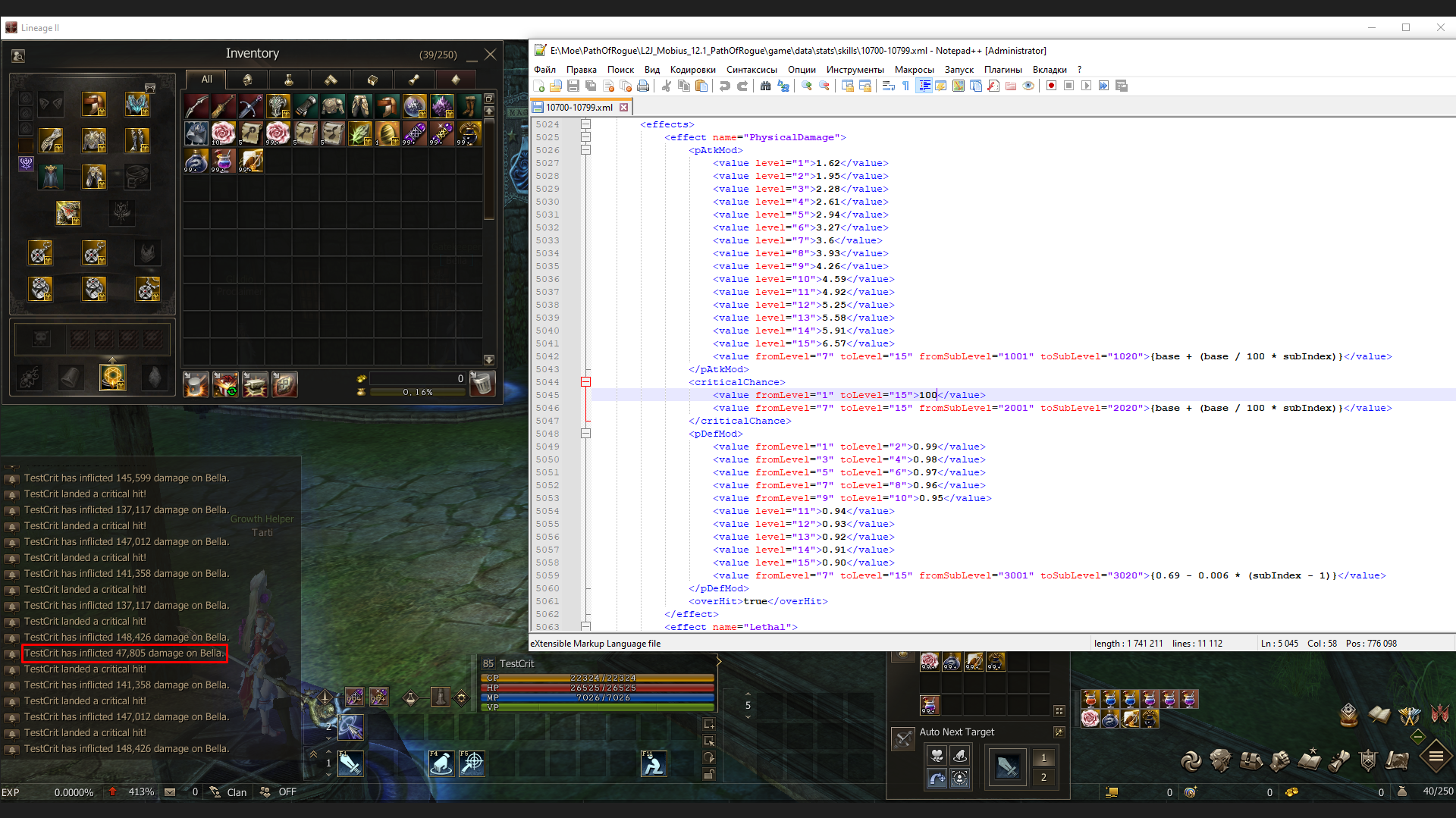
Task: Select the bow weapon in inventory grid
Action: tap(196, 105)
